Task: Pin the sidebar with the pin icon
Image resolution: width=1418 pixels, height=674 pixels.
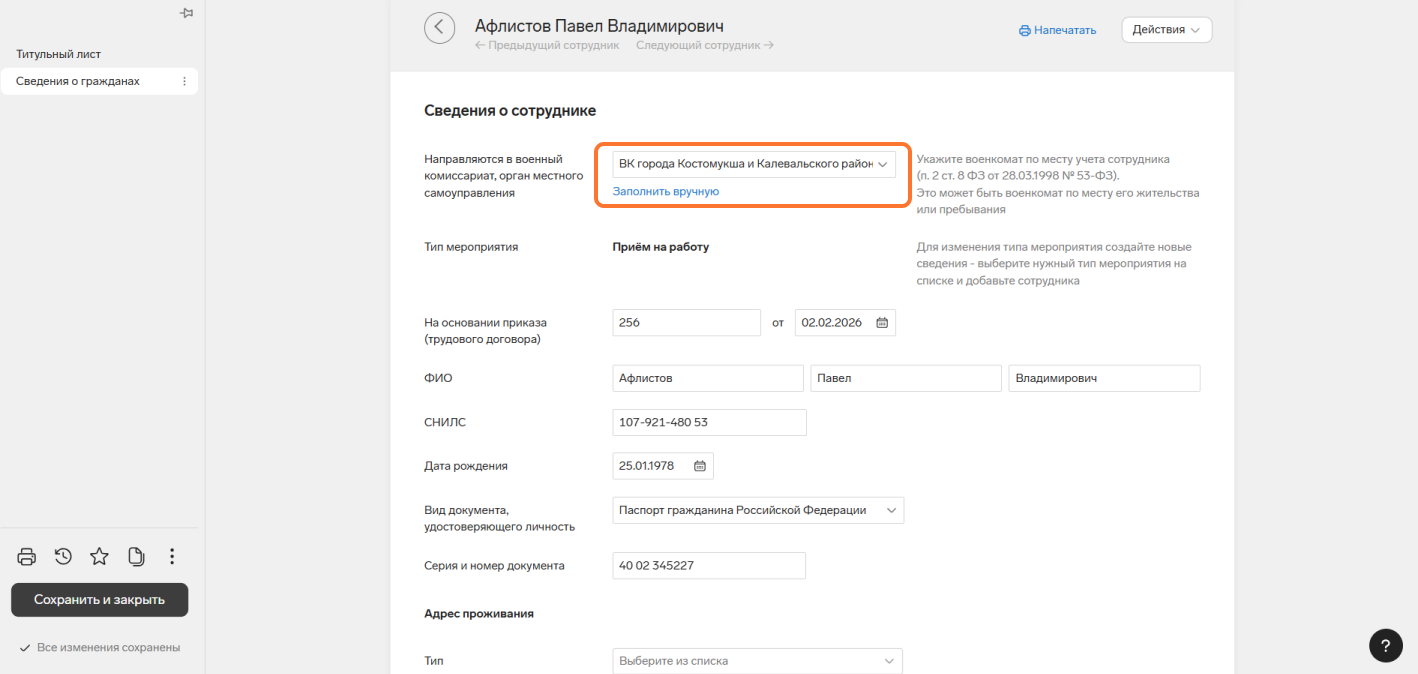Action: point(185,13)
